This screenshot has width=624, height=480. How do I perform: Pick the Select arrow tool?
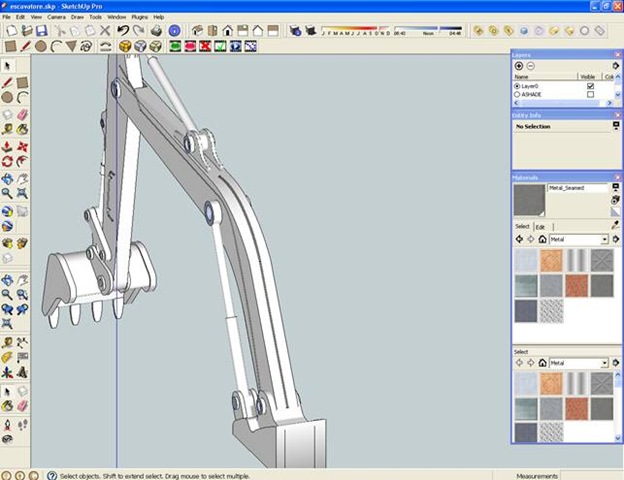point(7,66)
